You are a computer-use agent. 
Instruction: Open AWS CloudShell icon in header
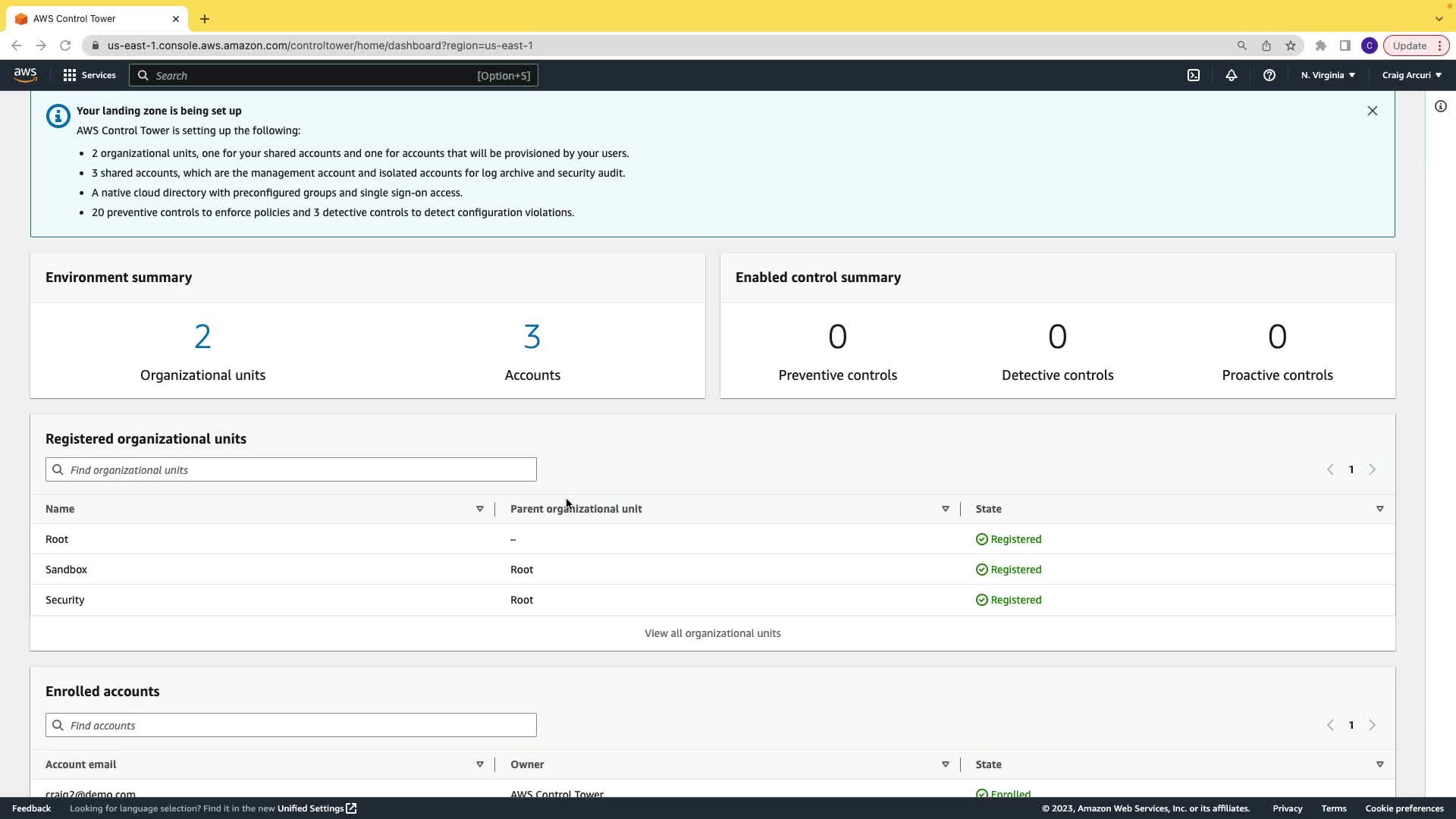[x=1194, y=75]
